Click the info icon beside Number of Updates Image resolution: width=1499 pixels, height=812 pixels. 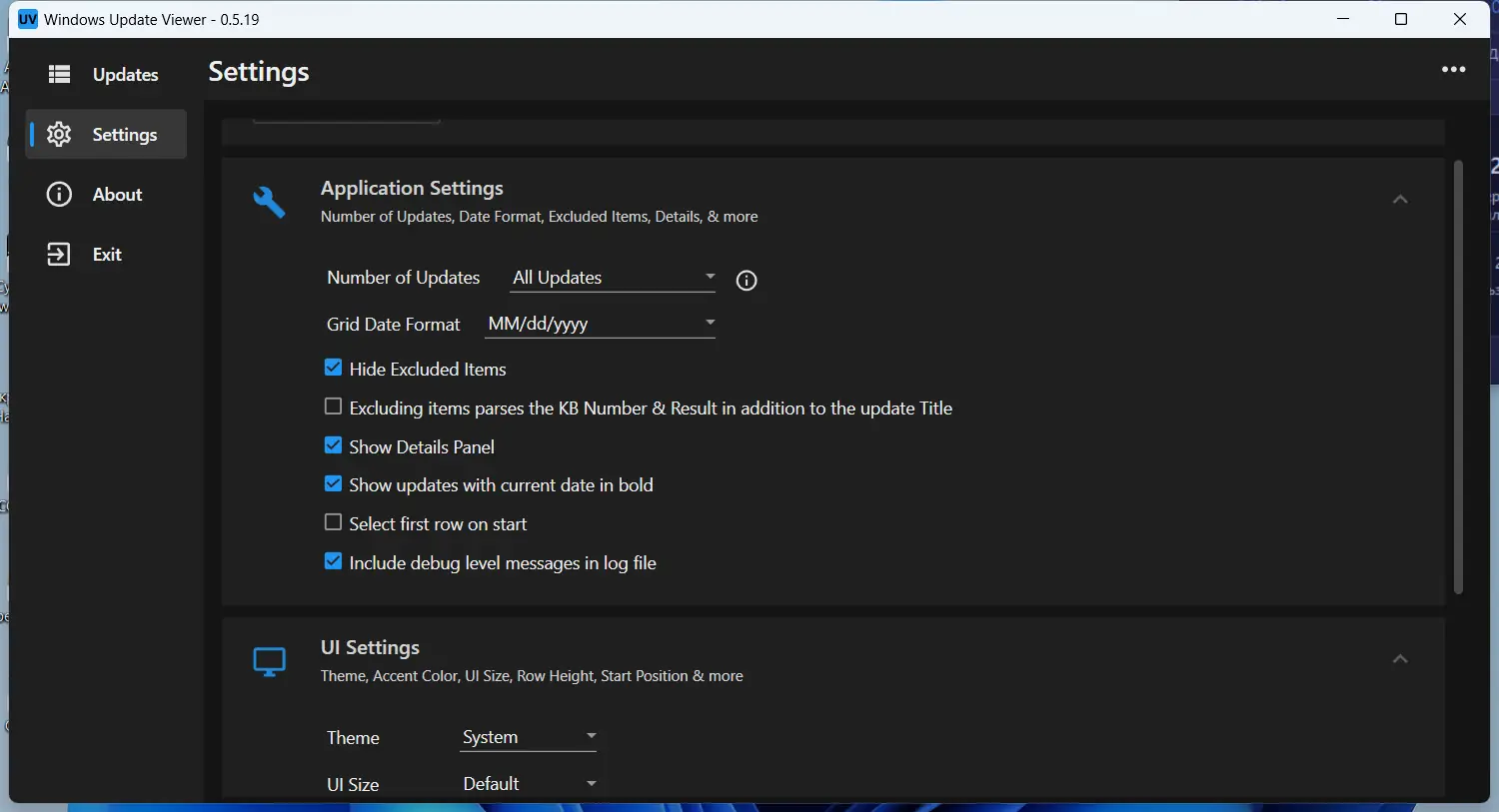coord(747,281)
